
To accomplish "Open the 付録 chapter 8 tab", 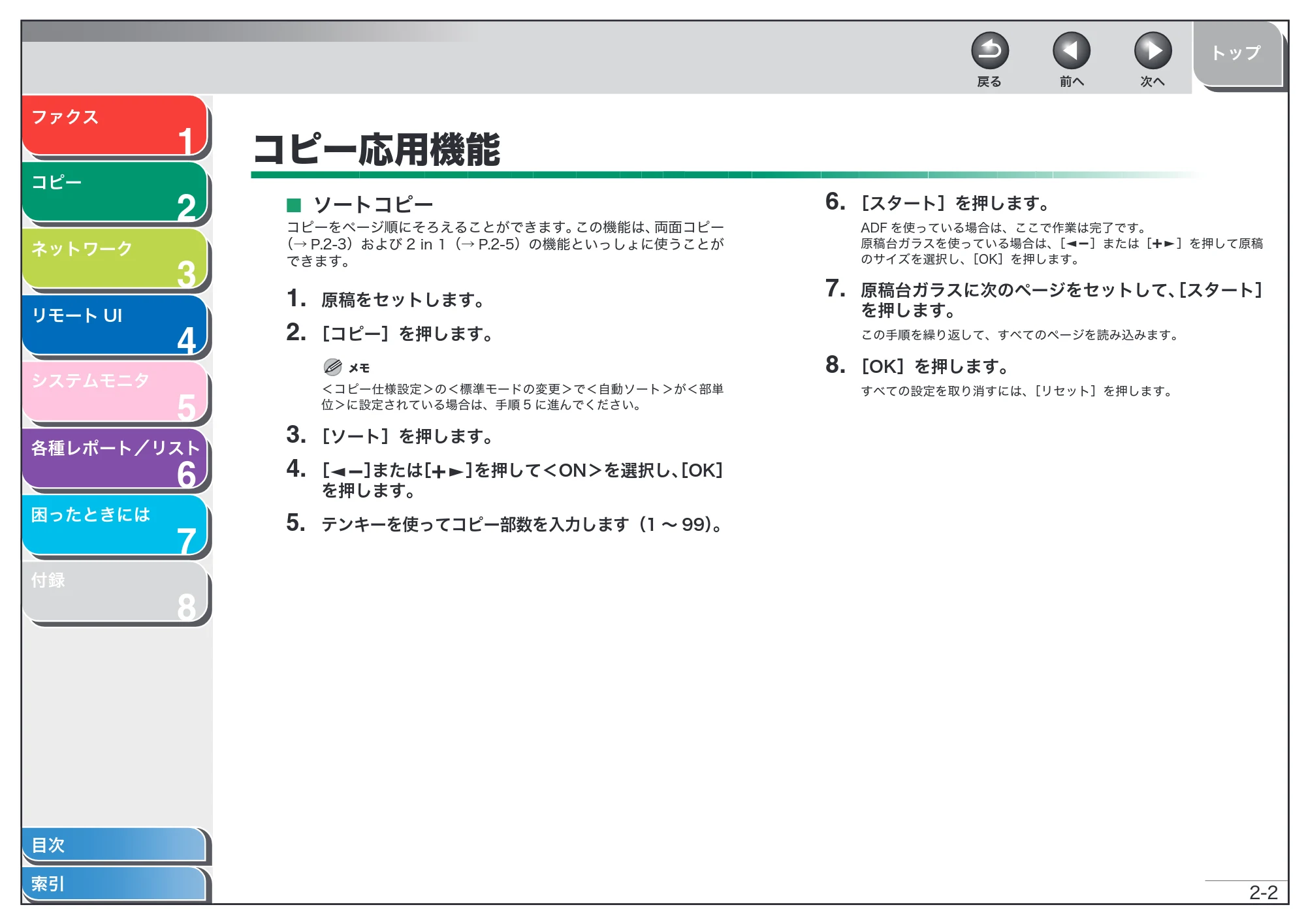I will pos(115,592).
